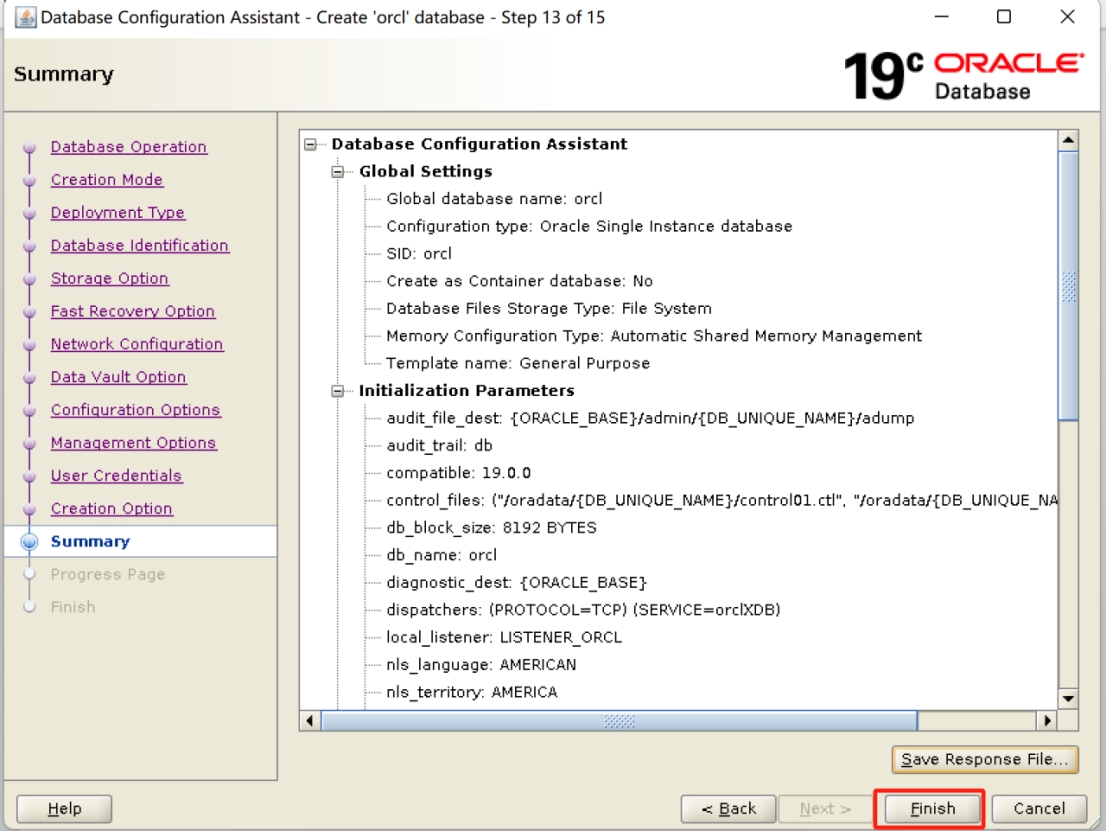Screen dimensions: 1107x831
Task: Open the User Credentials step
Action: click(116, 476)
